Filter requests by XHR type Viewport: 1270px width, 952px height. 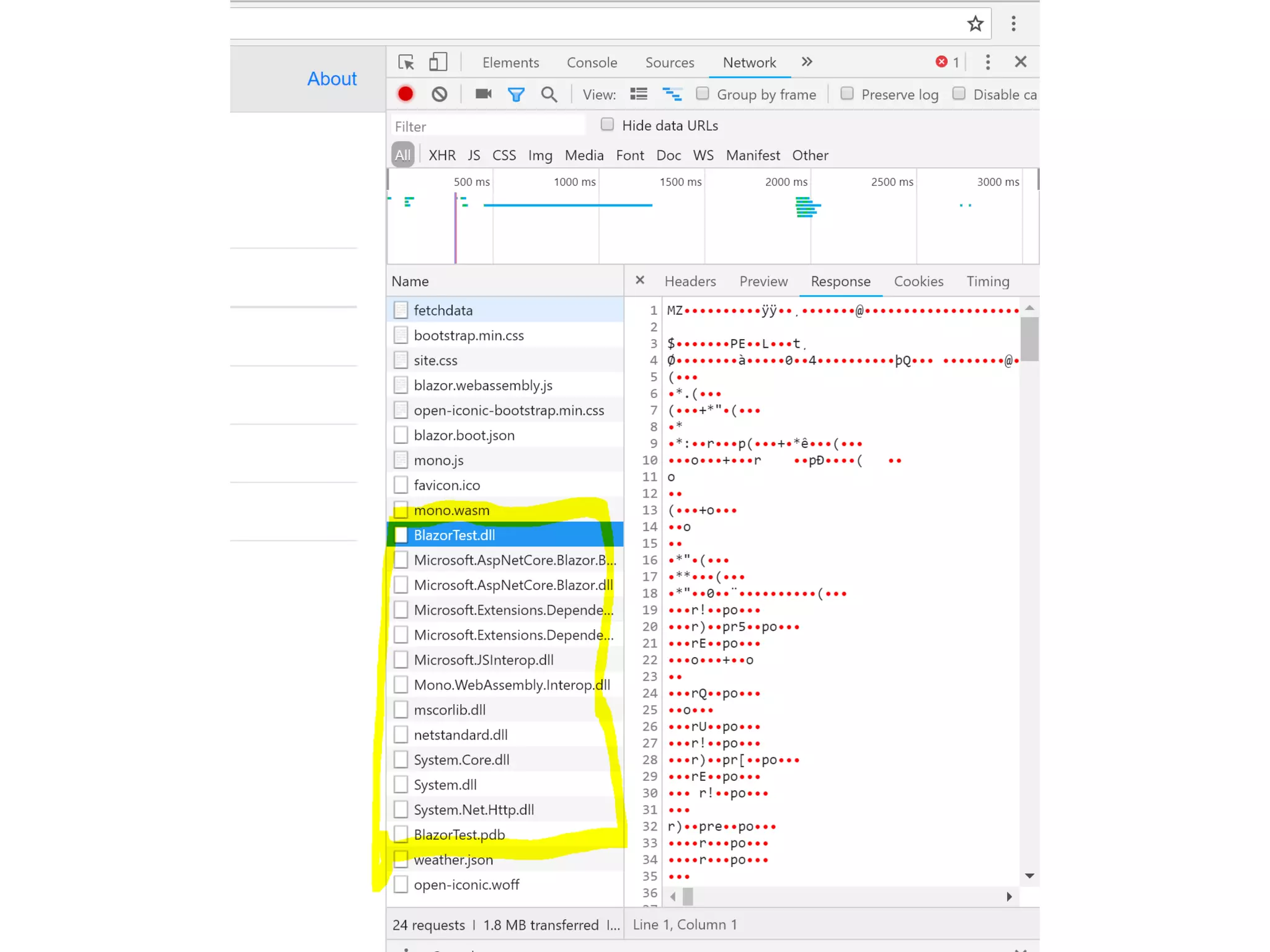click(442, 156)
